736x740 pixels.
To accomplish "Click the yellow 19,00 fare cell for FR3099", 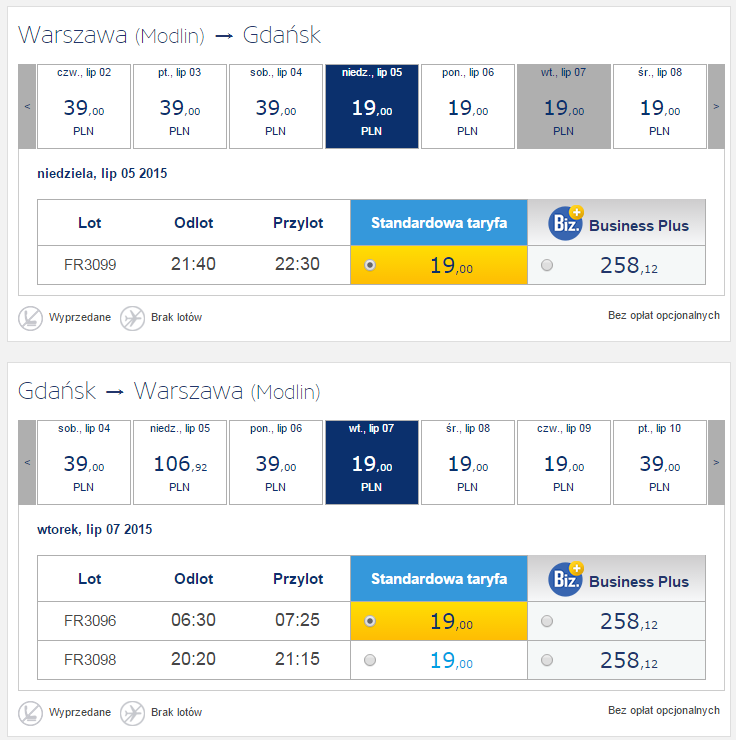I will [439, 265].
